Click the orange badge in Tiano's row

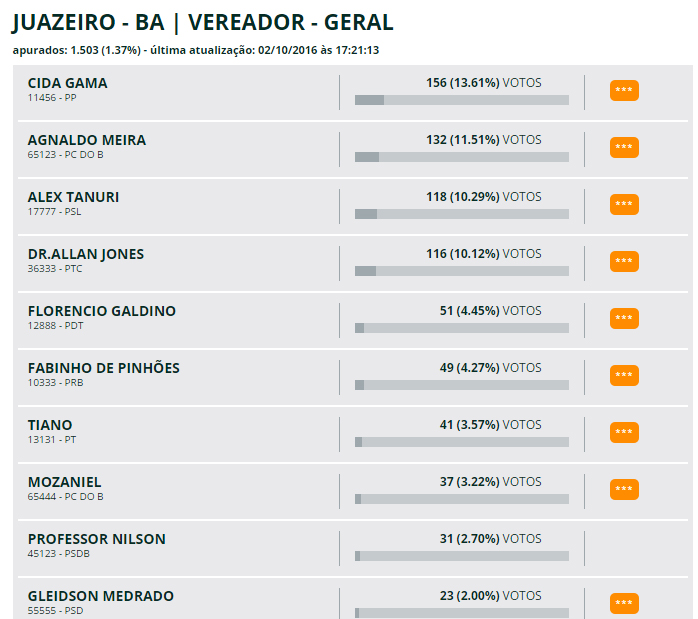(624, 433)
